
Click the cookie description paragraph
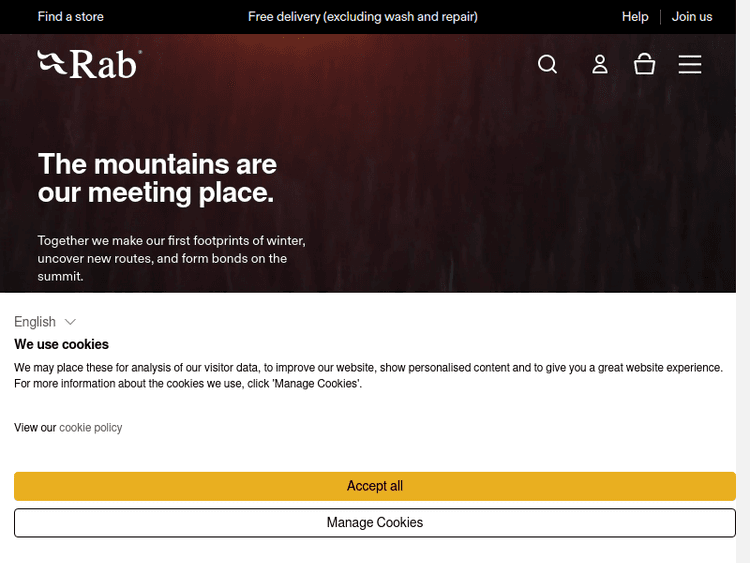(x=368, y=375)
